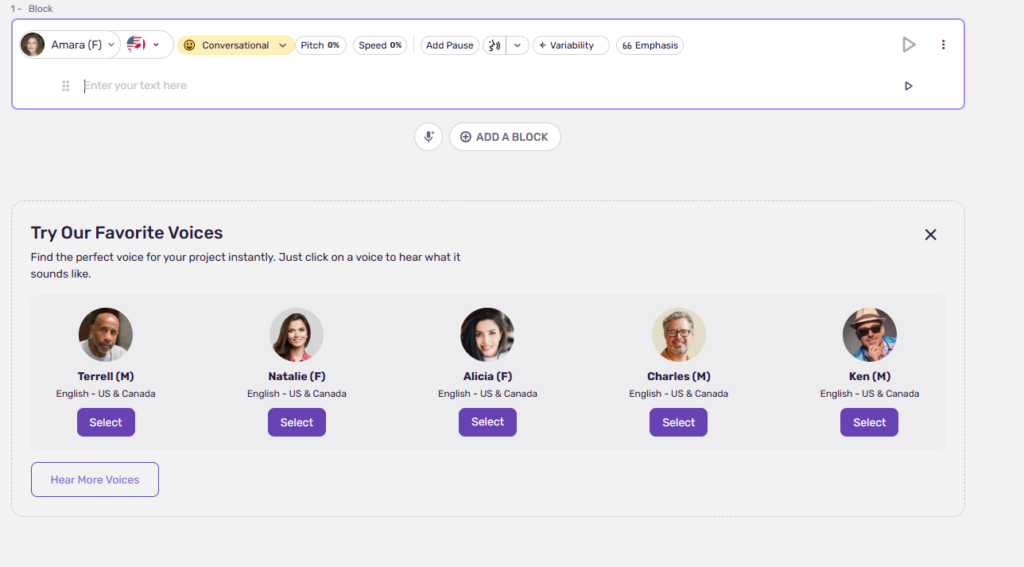Click the block play button
The width and height of the screenshot is (1024, 567).
(908, 45)
